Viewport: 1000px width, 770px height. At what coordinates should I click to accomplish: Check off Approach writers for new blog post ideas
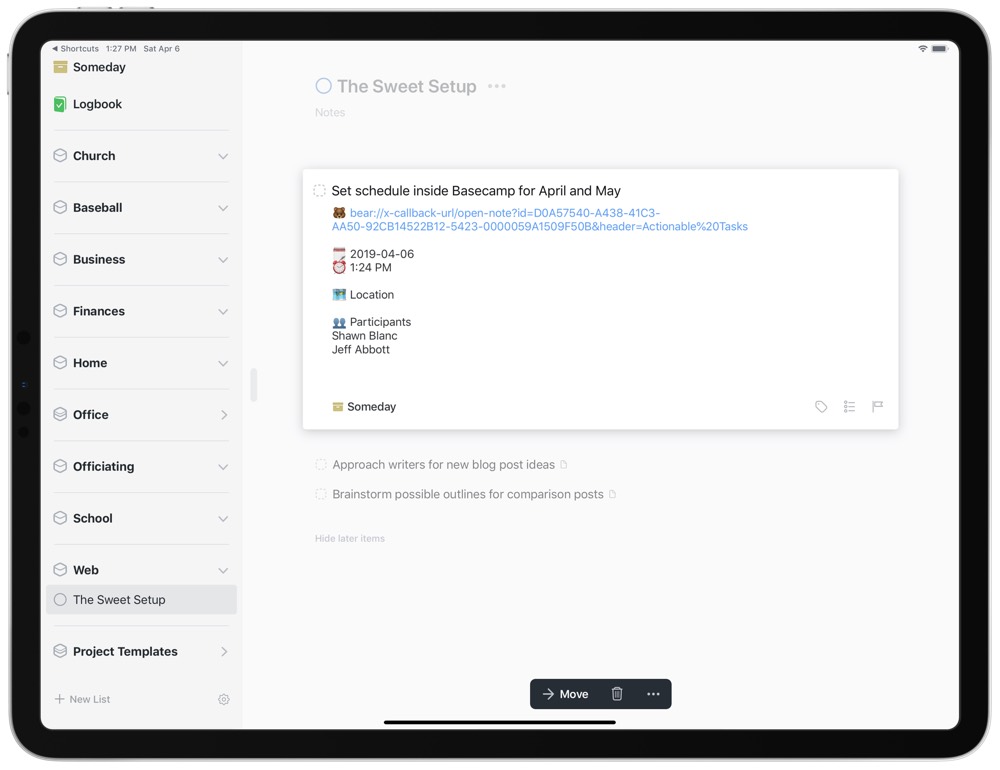321,464
